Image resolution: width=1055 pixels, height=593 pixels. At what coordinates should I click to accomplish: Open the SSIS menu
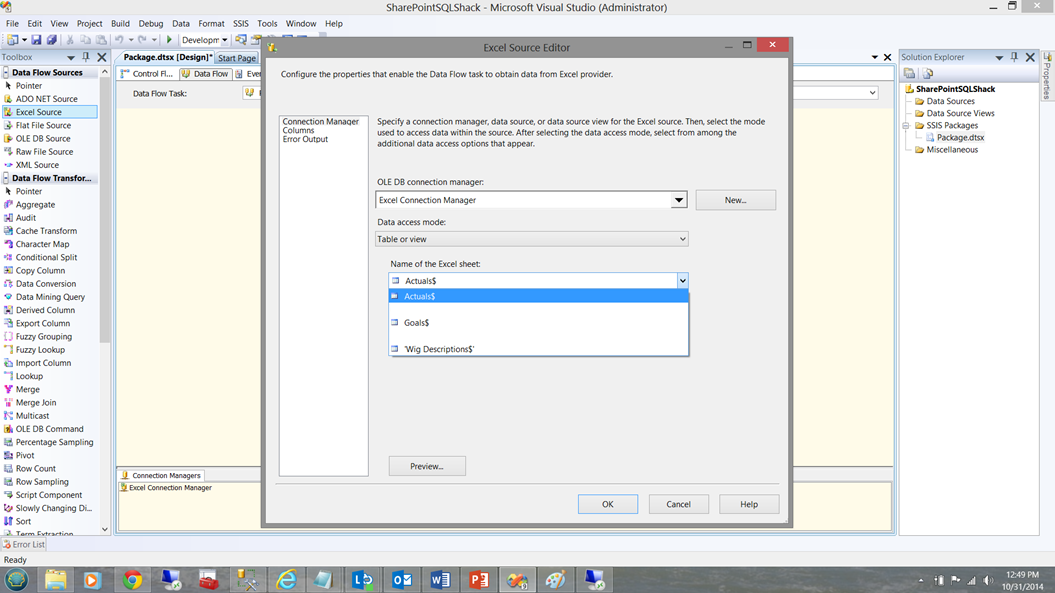click(x=241, y=24)
